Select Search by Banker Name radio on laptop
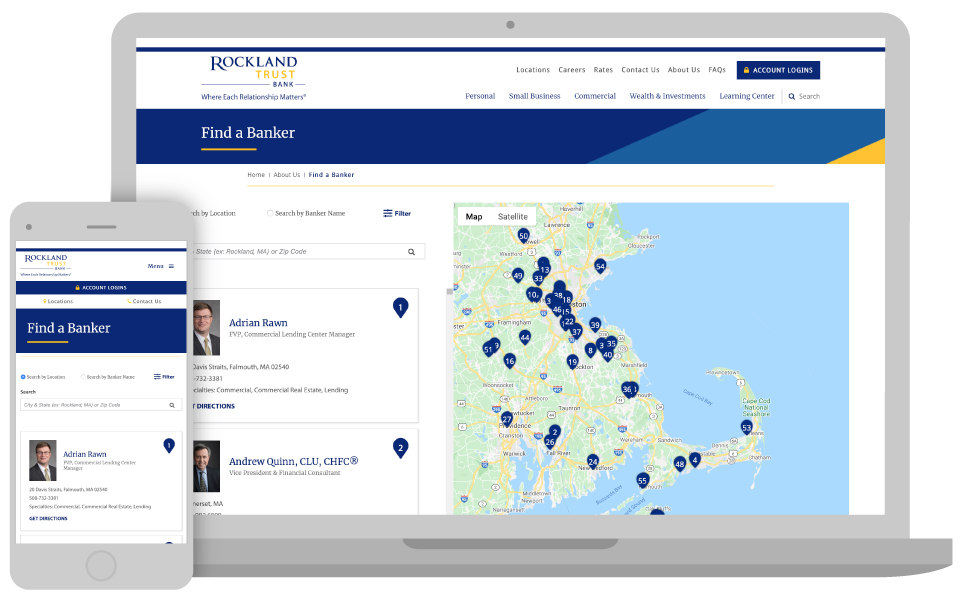The width and height of the screenshot is (960, 600). pos(270,213)
